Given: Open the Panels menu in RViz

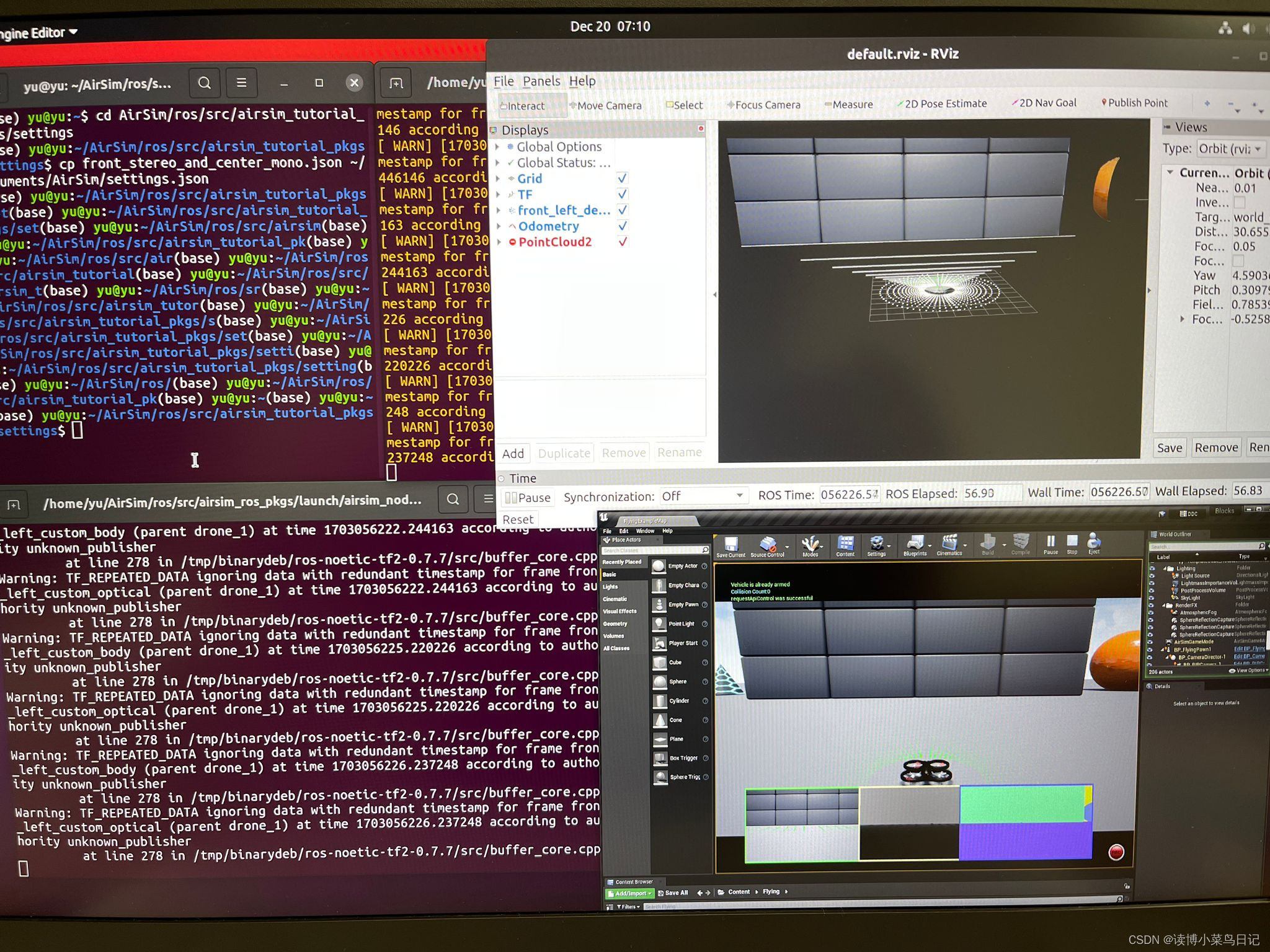Looking at the screenshot, I should click(541, 81).
